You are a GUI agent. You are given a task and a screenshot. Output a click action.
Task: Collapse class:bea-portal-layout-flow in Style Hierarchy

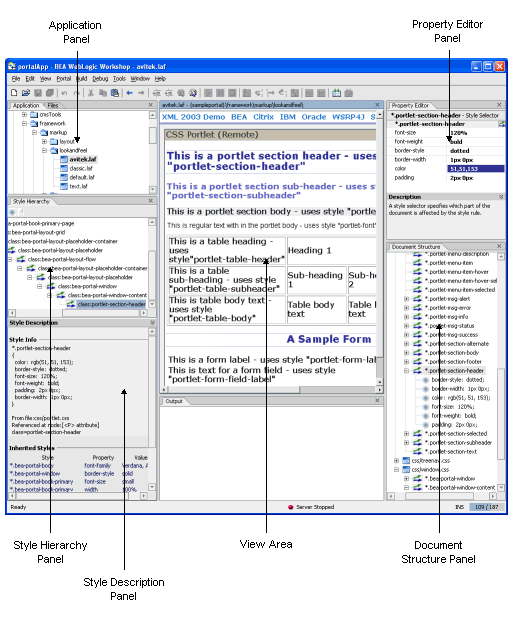coord(10,259)
